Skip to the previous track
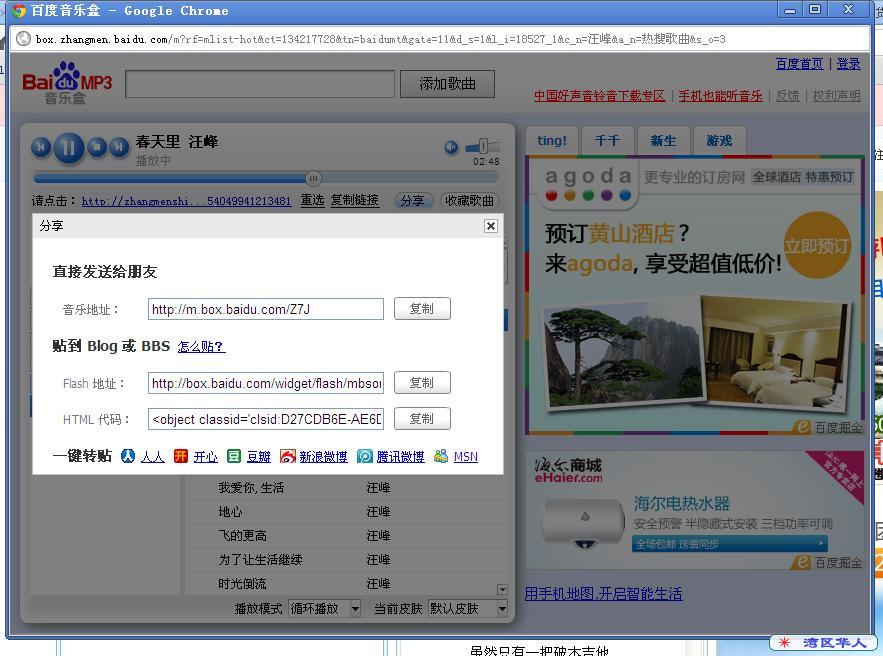Viewport: 883px width, 656px height. click(x=41, y=148)
